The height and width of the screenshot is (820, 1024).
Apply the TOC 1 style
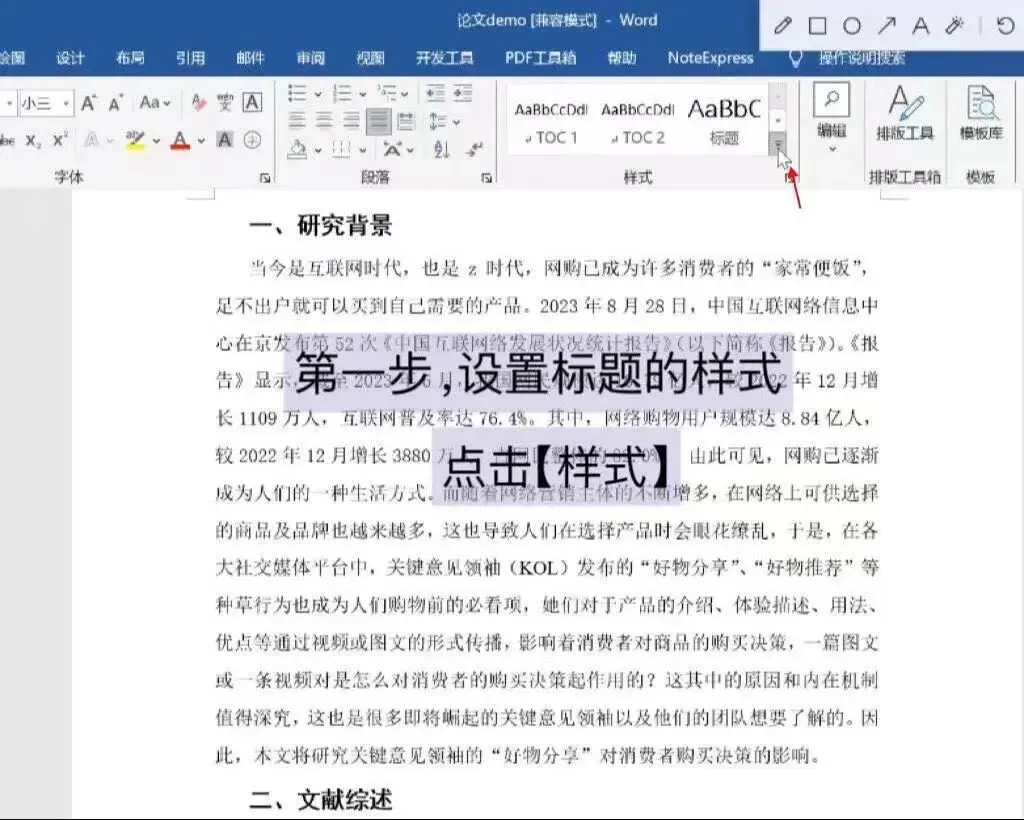(551, 122)
